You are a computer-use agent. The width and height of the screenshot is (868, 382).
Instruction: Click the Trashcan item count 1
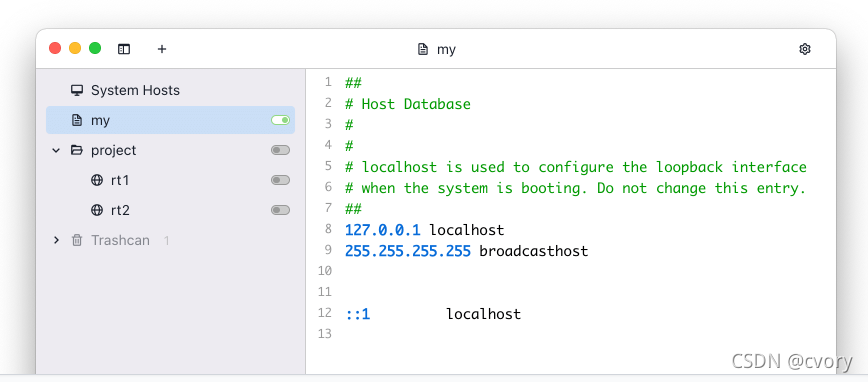pos(167,241)
